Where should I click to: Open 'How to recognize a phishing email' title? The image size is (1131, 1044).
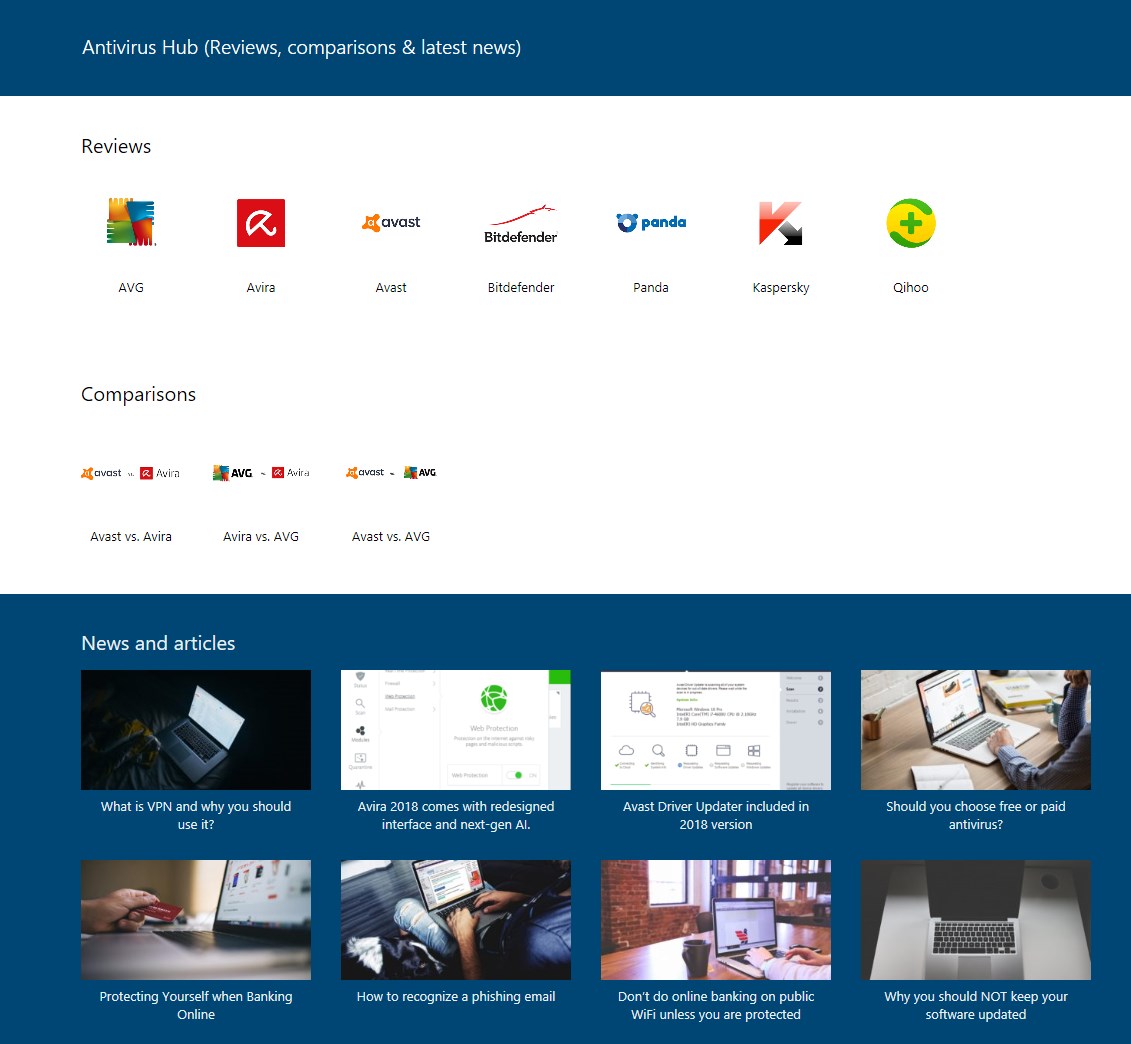coord(456,996)
